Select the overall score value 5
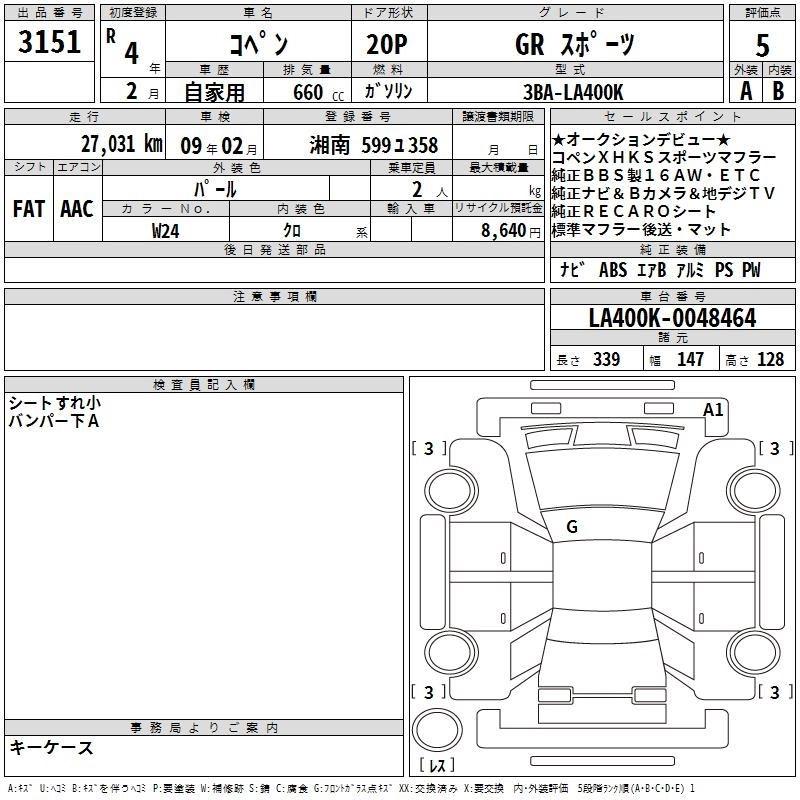The height and width of the screenshot is (800, 800). (x=762, y=46)
